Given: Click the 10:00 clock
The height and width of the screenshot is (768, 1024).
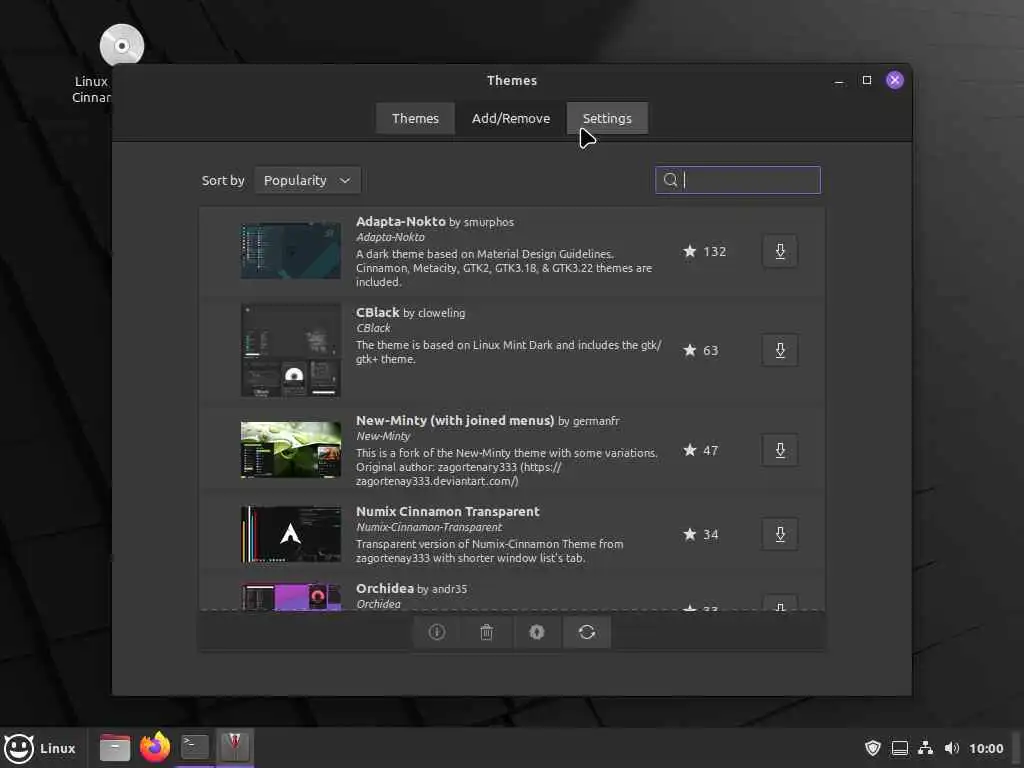Looking at the screenshot, I should [x=986, y=748].
